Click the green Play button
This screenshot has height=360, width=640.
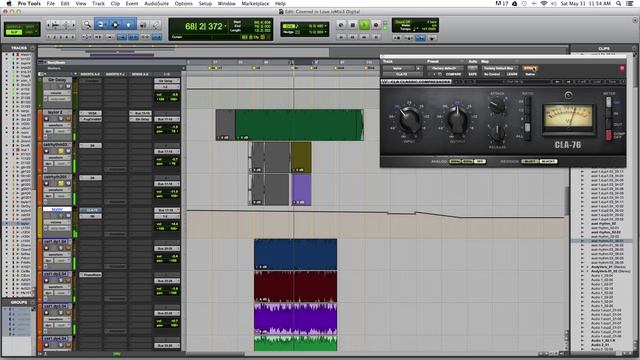[364, 25]
